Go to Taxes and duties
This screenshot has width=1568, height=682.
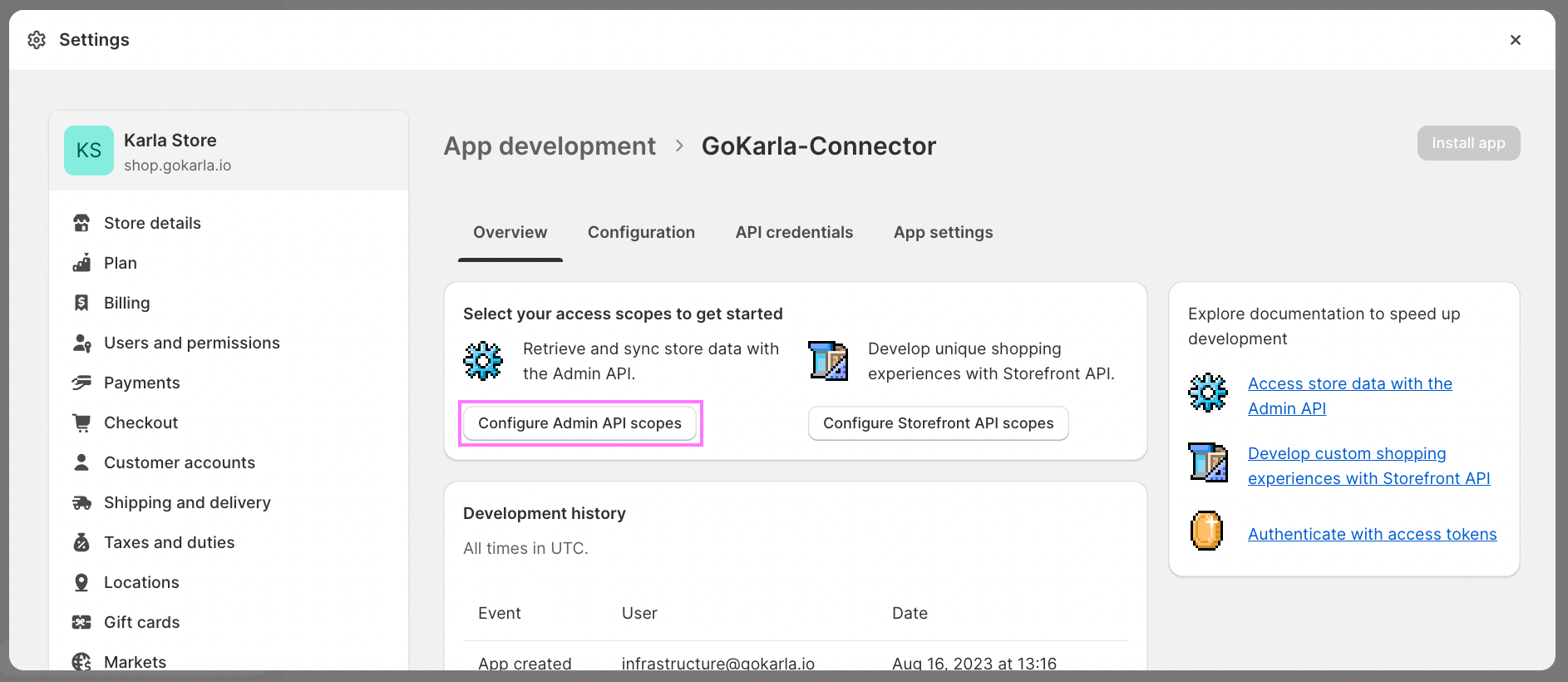point(169,542)
